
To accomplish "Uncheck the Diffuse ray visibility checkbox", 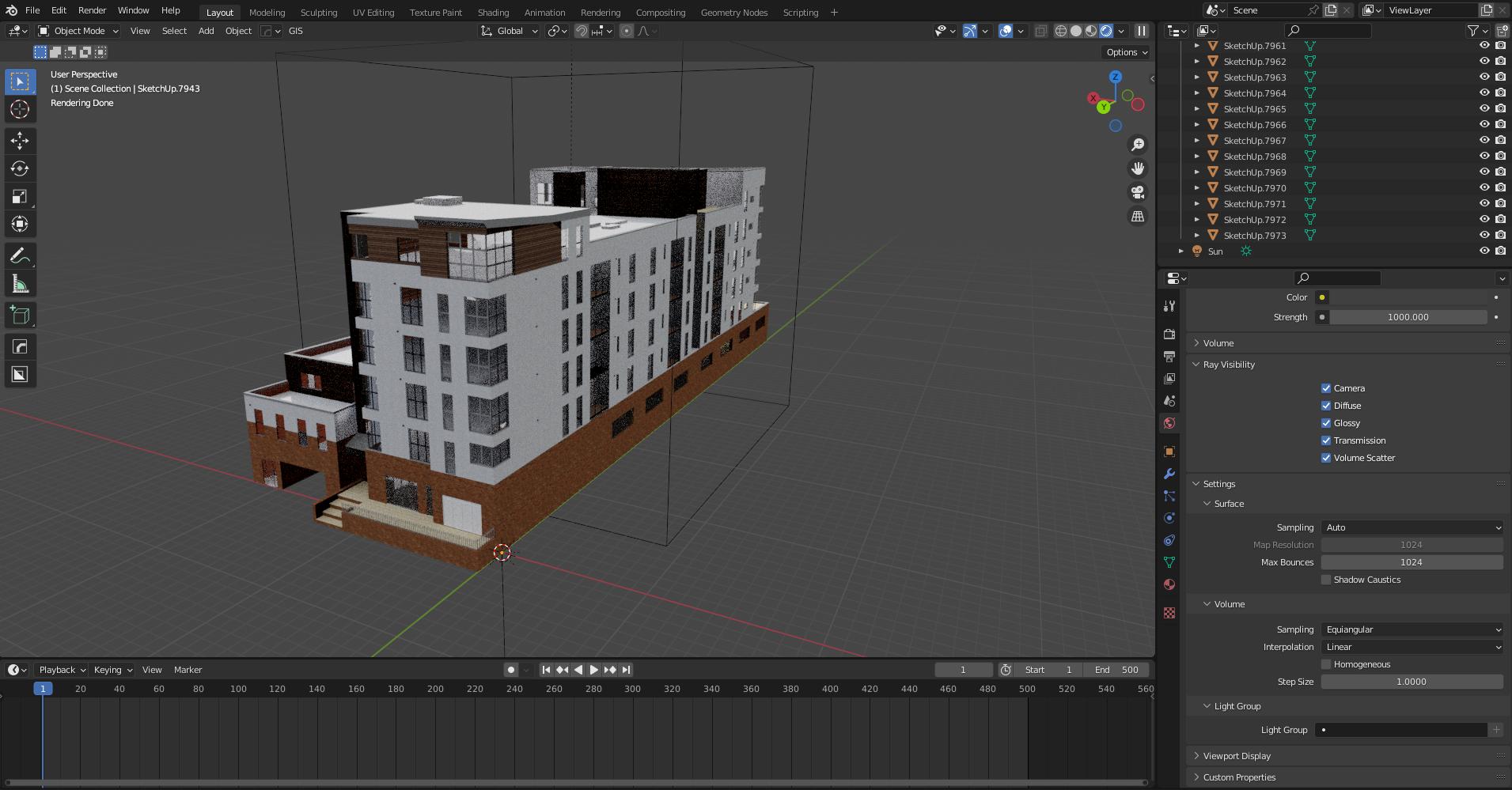I will (x=1326, y=406).
